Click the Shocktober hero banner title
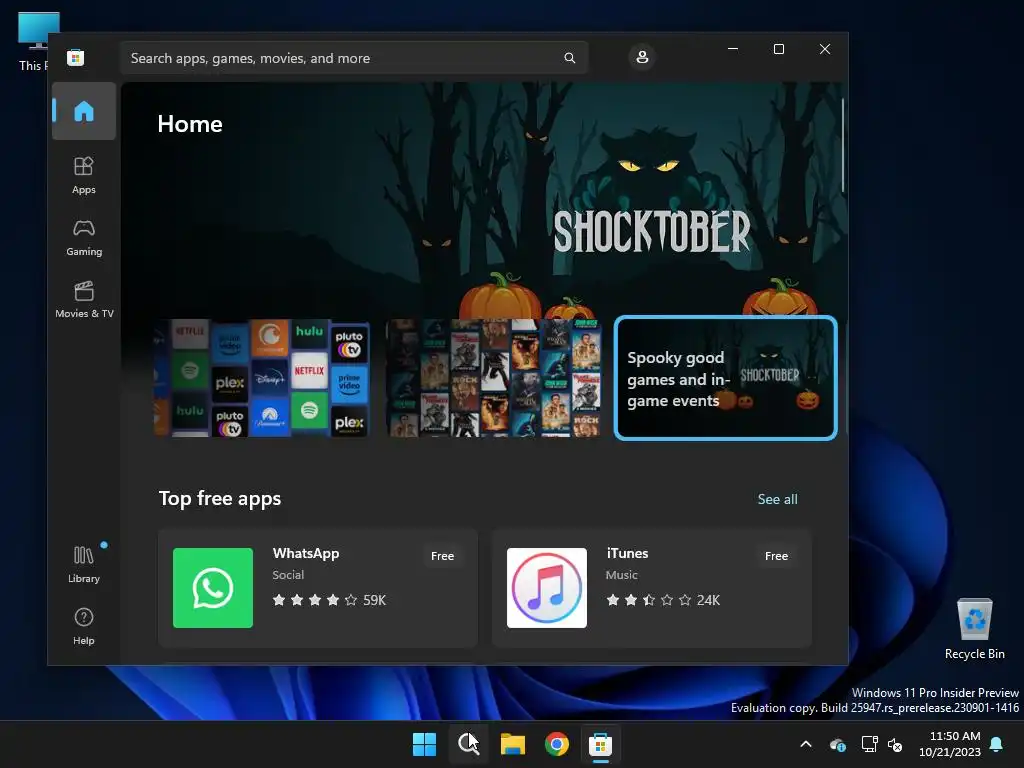The height and width of the screenshot is (768, 1024). pos(652,231)
